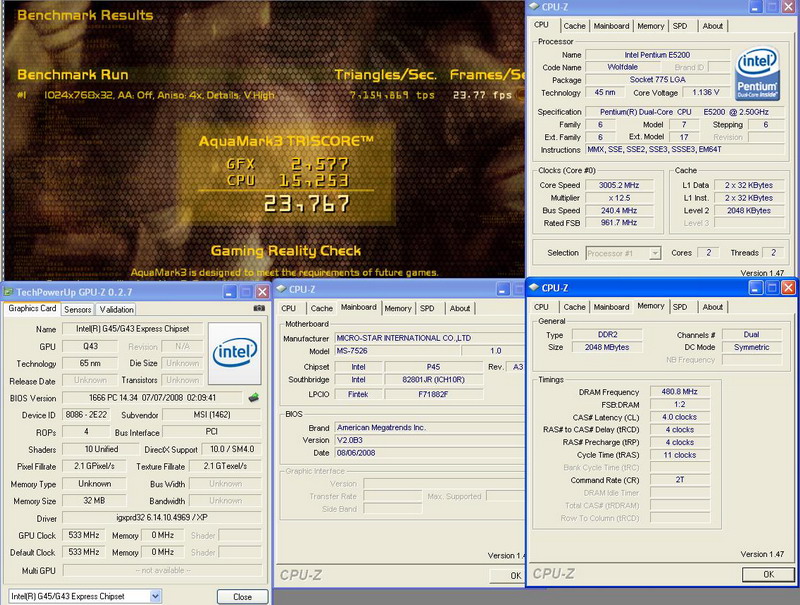Click the Multiplier value x 12.5

(x=619, y=198)
